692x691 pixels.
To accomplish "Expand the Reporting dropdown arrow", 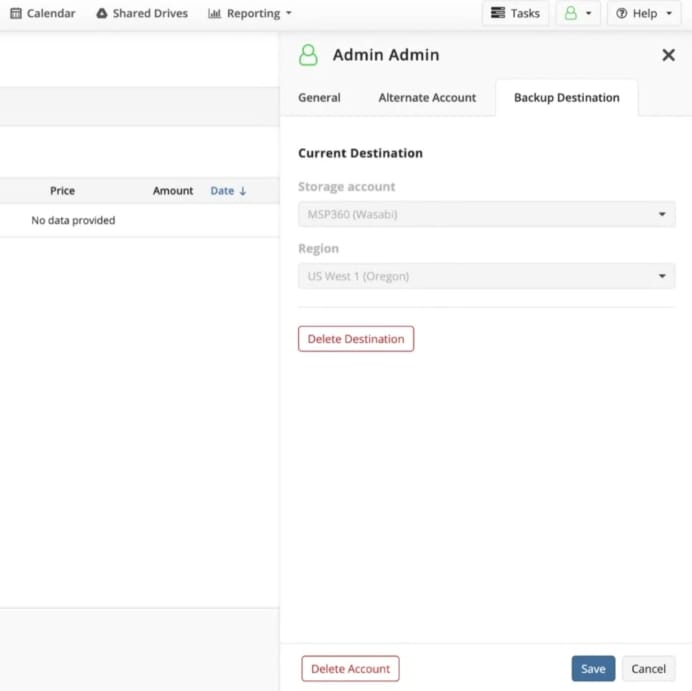I will 289,13.
